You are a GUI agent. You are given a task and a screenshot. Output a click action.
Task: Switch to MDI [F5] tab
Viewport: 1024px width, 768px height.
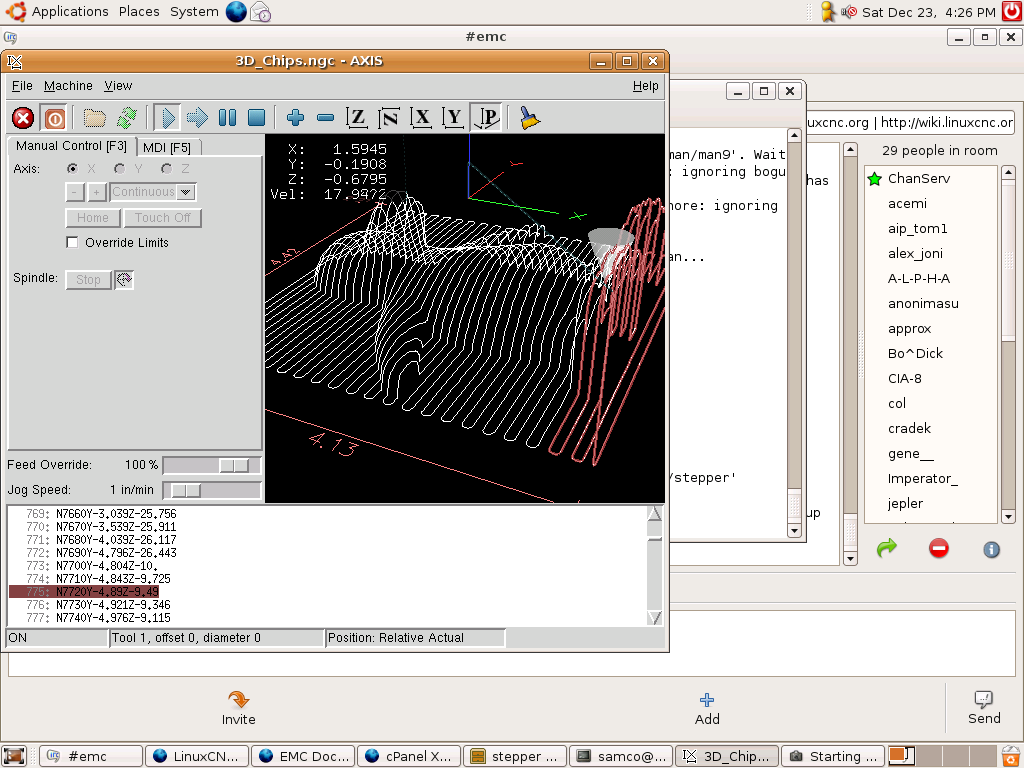[x=167, y=148]
